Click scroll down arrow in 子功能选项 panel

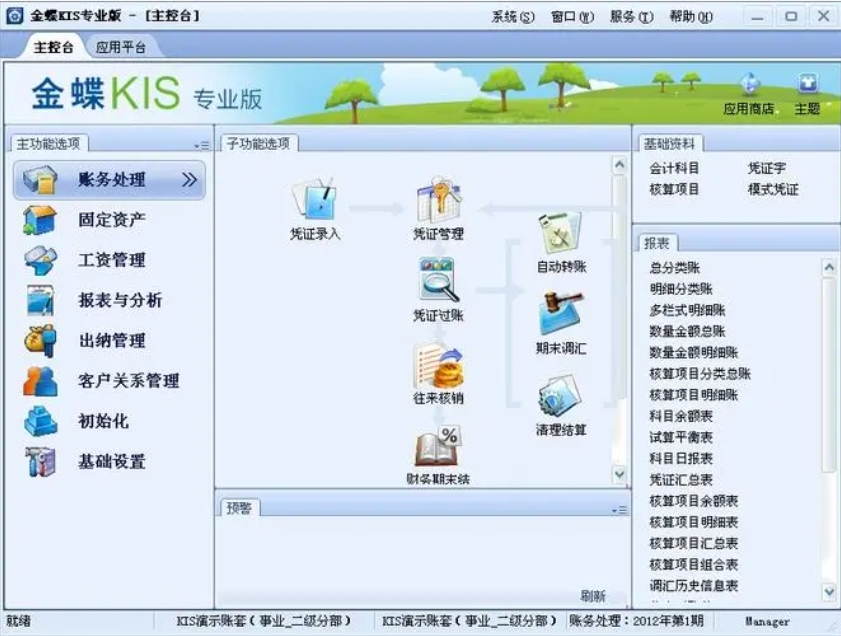619,475
